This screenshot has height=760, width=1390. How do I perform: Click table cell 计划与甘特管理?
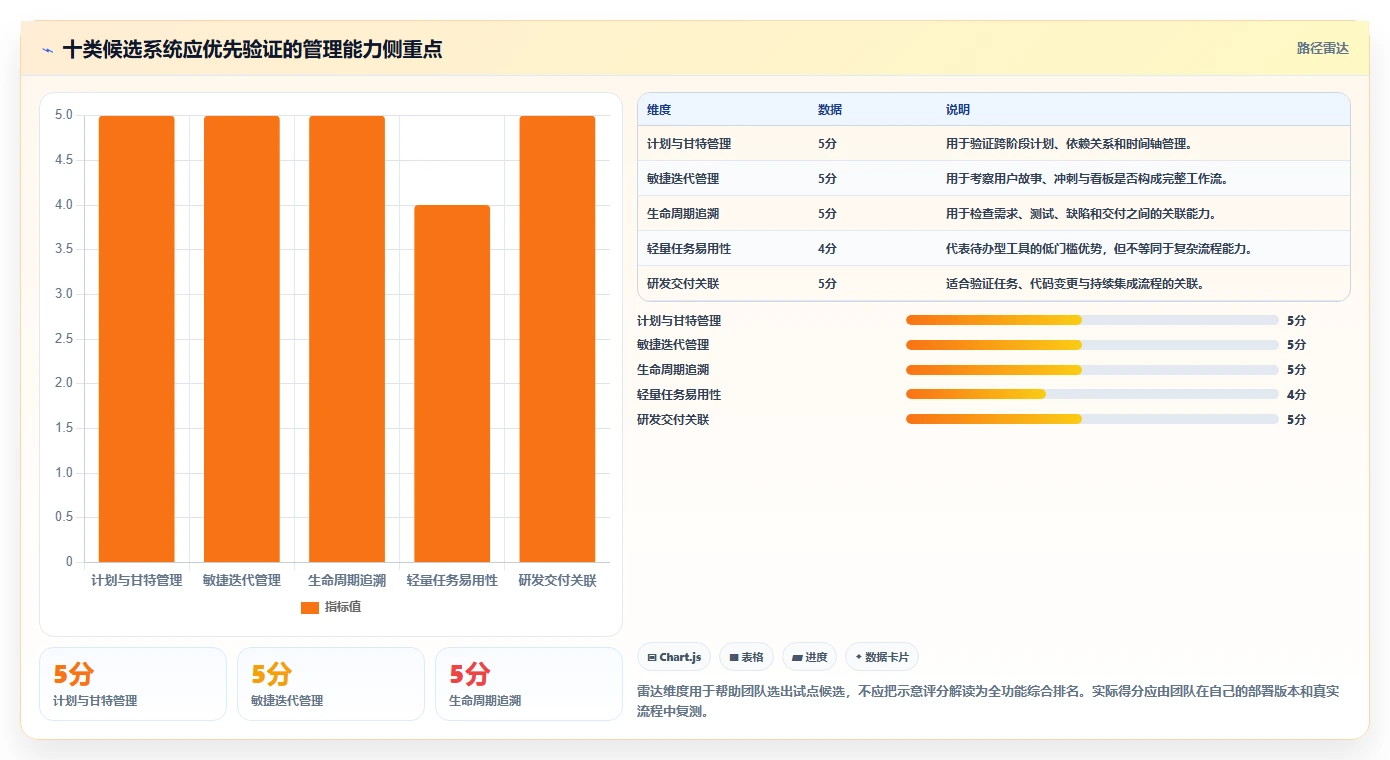tap(689, 143)
